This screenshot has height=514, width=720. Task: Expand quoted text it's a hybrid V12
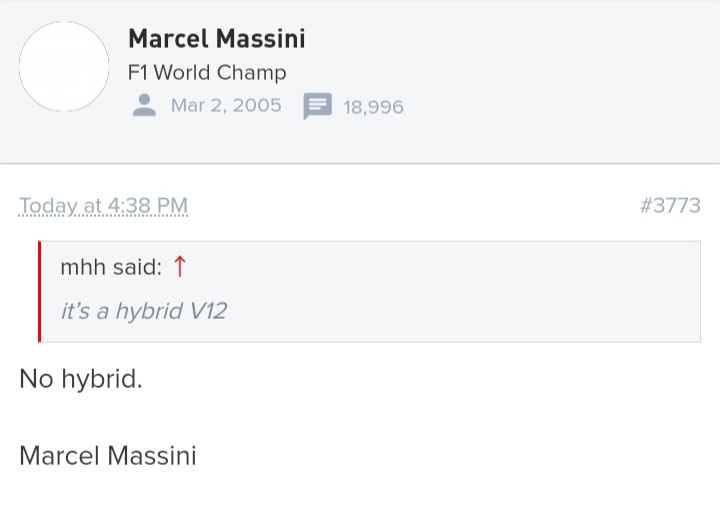click(144, 311)
